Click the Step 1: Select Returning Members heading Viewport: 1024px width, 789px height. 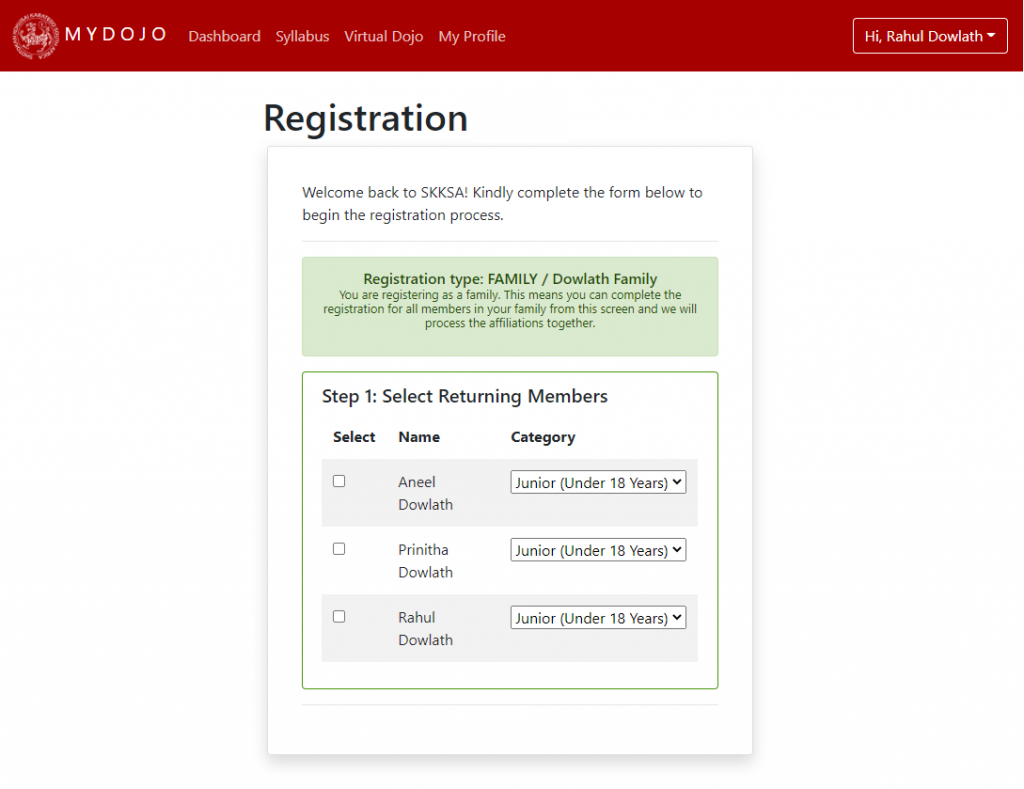[464, 397]
